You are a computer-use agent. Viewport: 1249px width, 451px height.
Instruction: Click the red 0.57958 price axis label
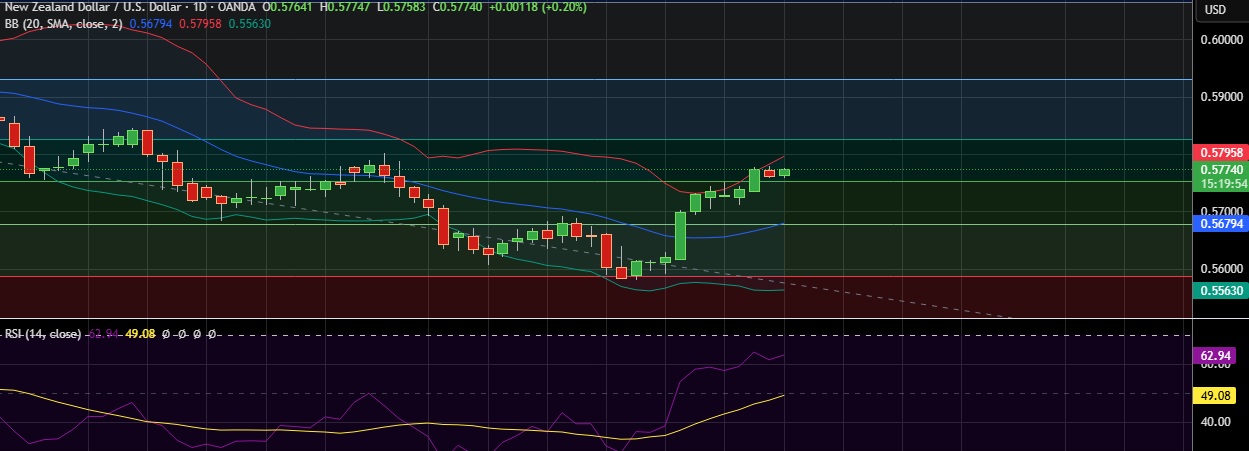(1220, 153)
